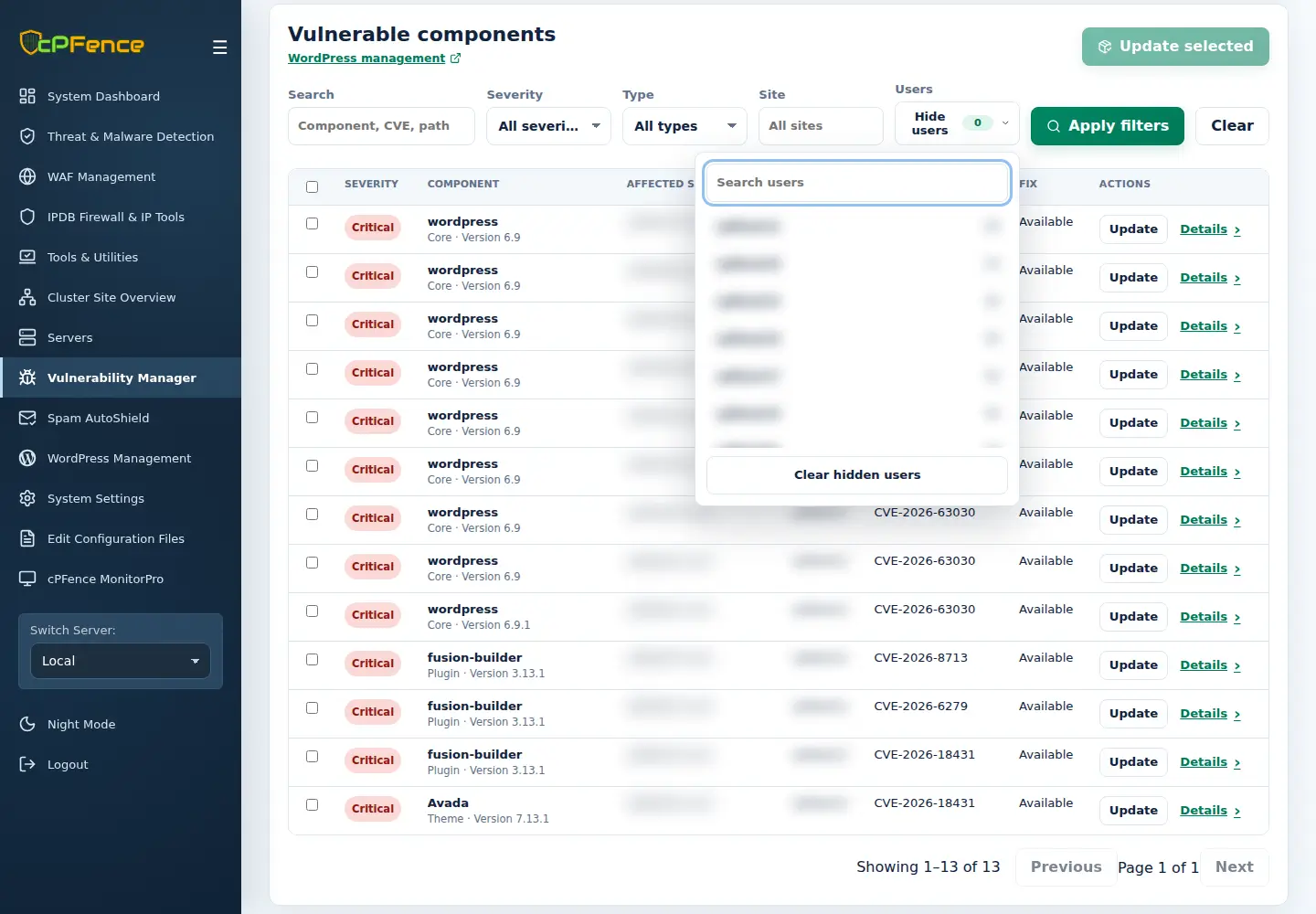
Task: Open the All types dropdown
Action: [x=685, y=126]
